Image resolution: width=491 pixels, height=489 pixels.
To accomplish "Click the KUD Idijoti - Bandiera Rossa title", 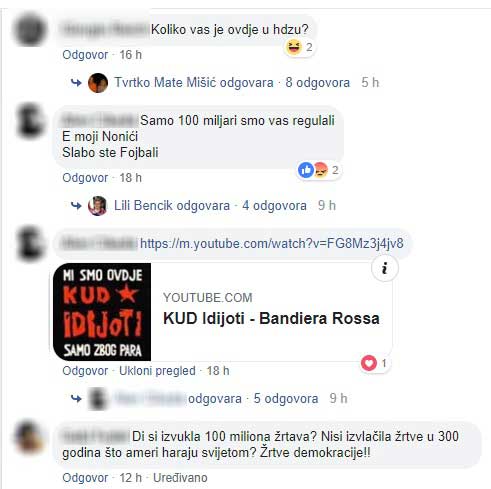I will [x=271, y=318].
